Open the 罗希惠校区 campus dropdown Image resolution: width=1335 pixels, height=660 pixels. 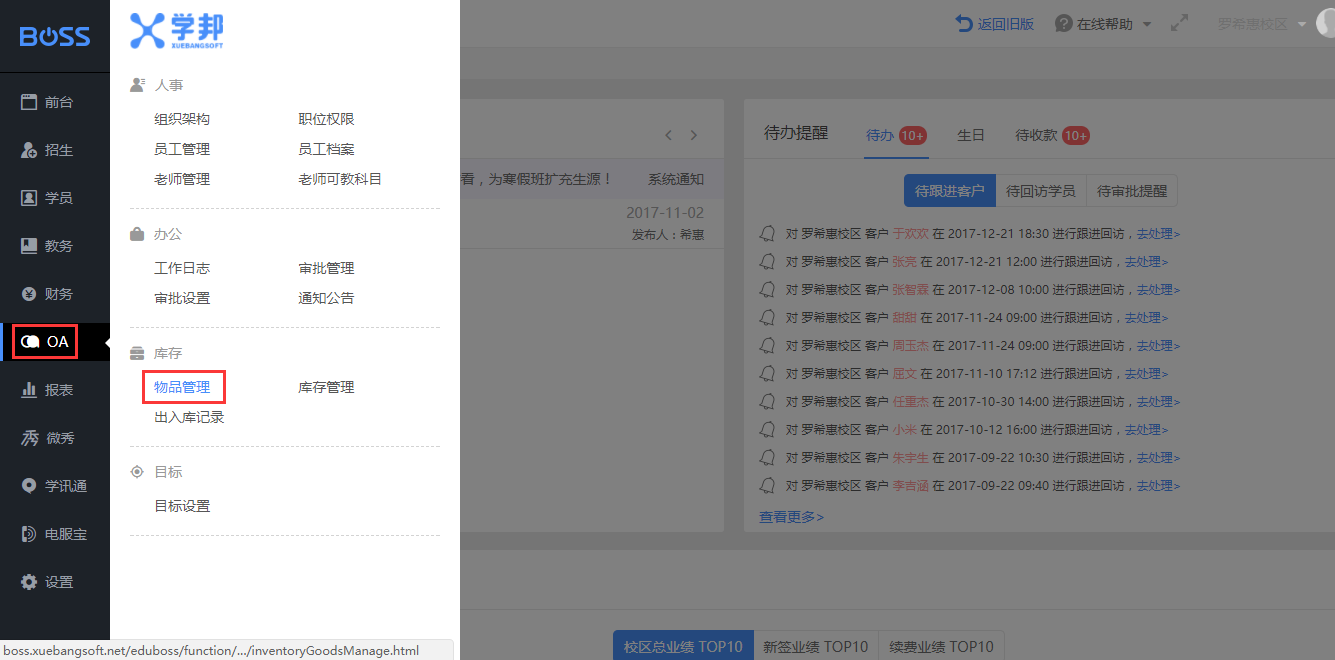coord(1262,23)
